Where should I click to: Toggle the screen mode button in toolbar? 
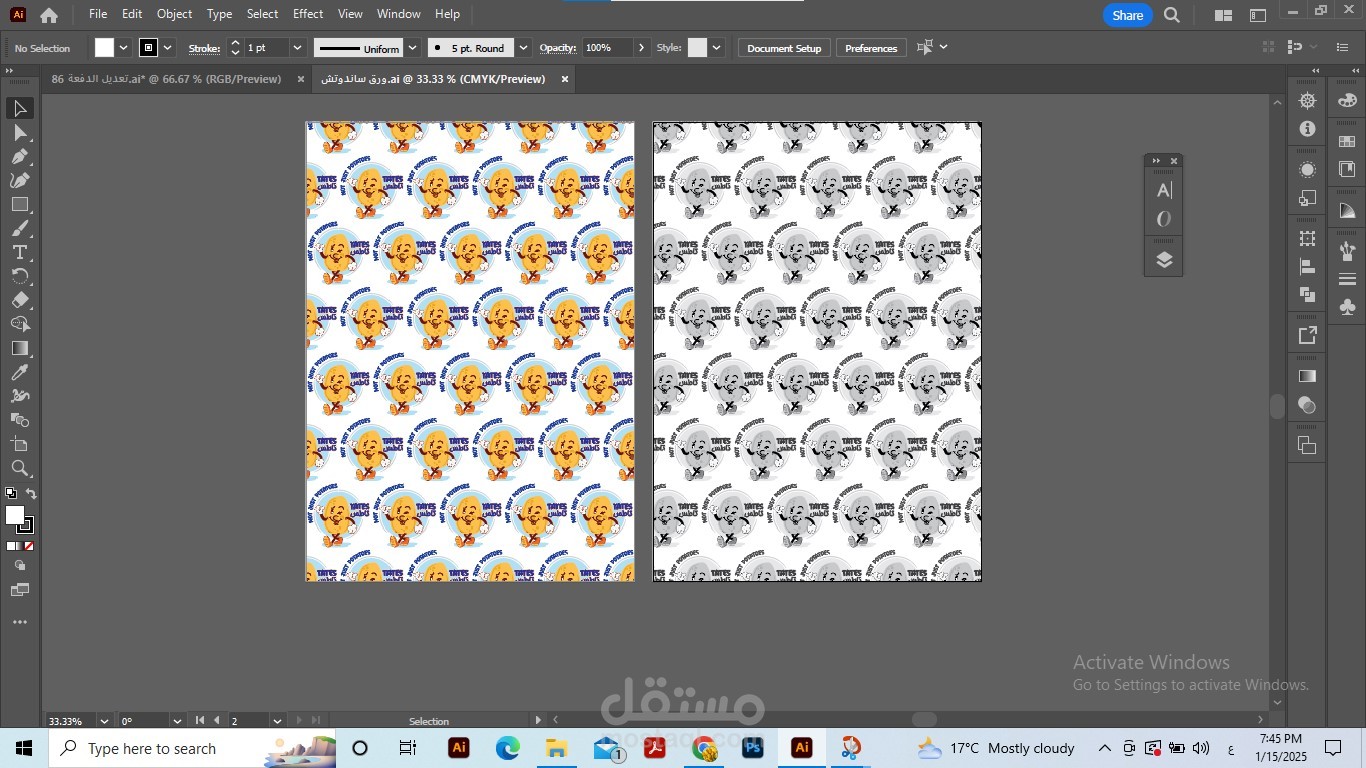[x=19, y=590]
